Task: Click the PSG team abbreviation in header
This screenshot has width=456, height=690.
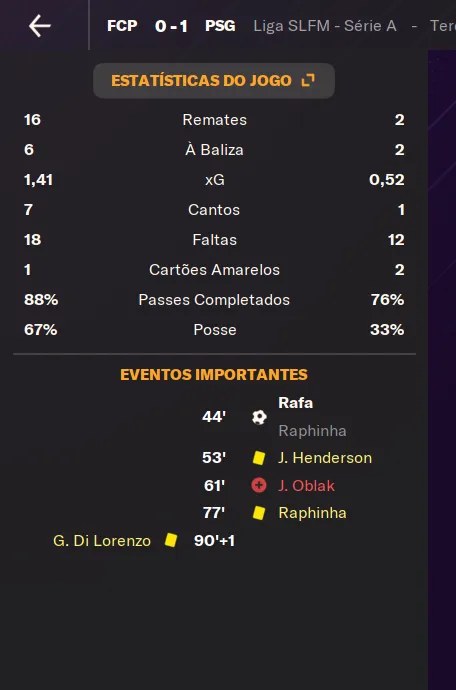Action: (220, 26)
